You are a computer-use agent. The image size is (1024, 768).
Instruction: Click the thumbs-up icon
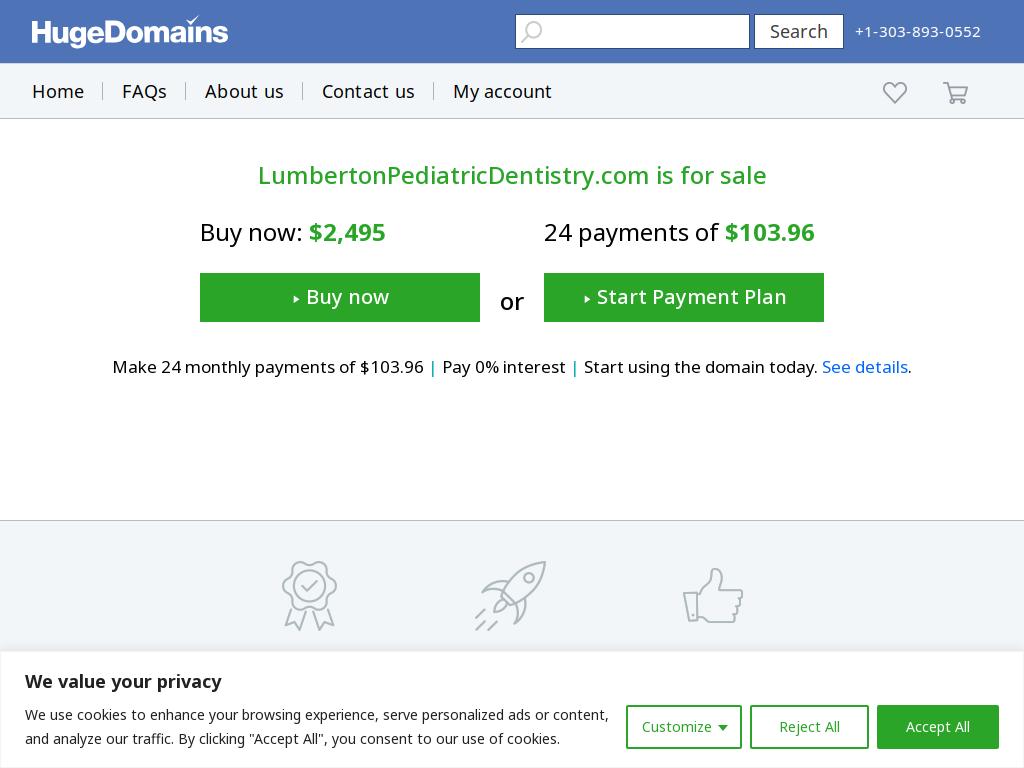click(x=712, y=596)
